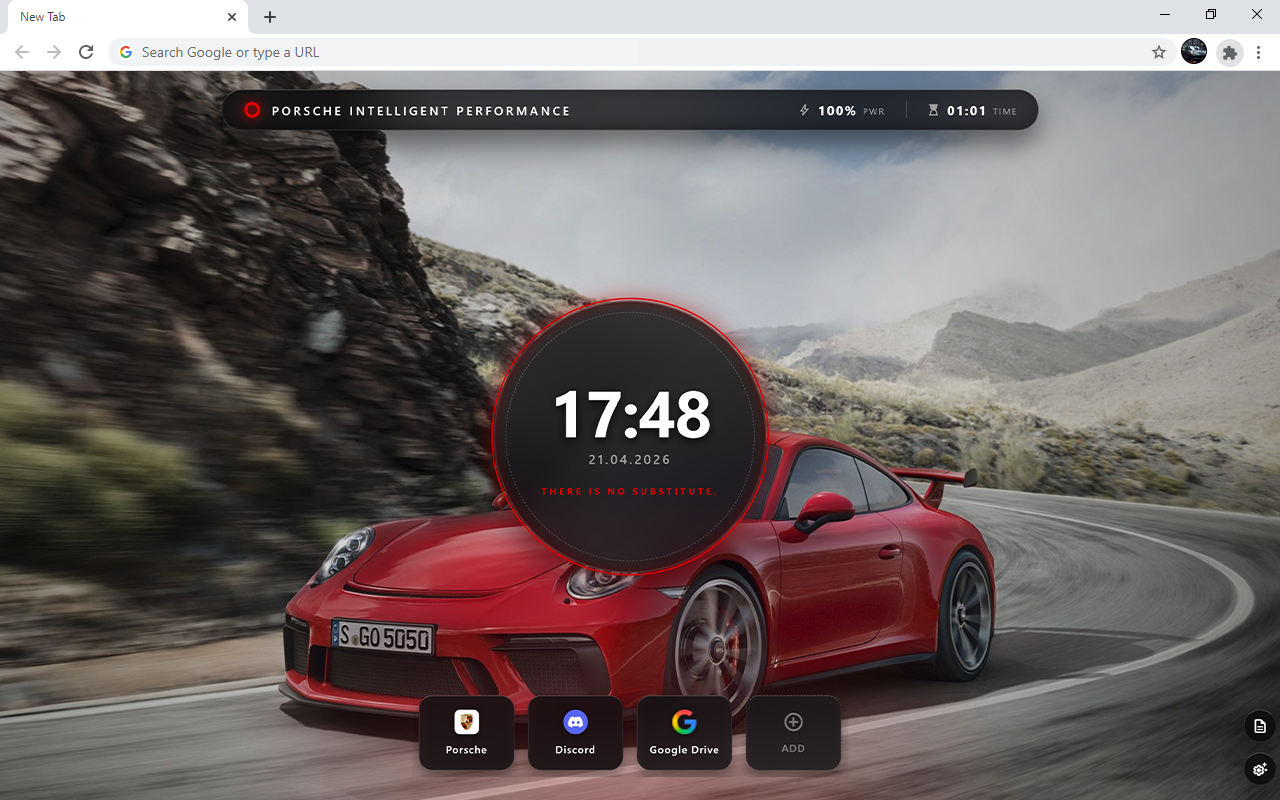The width and height of the screenshot is (1280, 800).
Task: Click the forward navigation arrow
Action: [54, 52]
